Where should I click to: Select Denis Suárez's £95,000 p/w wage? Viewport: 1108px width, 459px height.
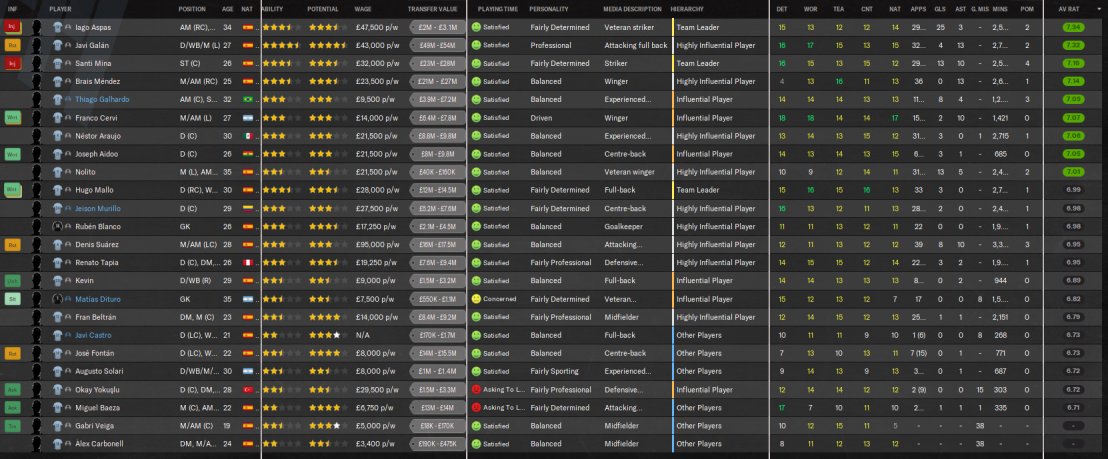376,244
